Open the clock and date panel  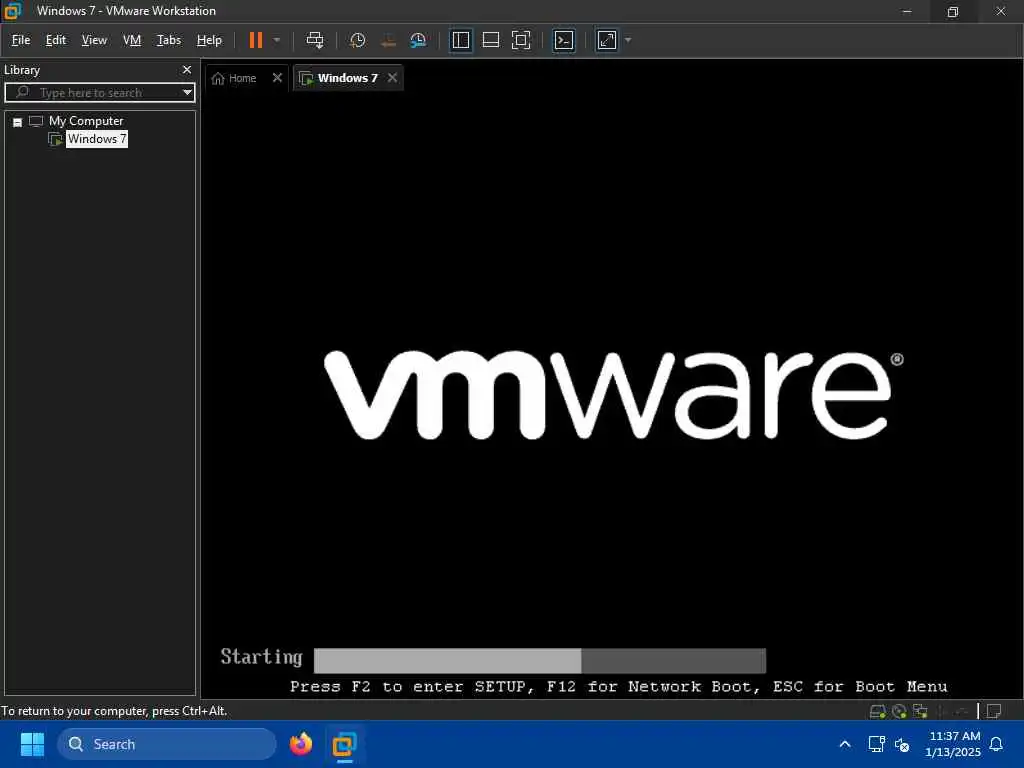pos(953,744)
